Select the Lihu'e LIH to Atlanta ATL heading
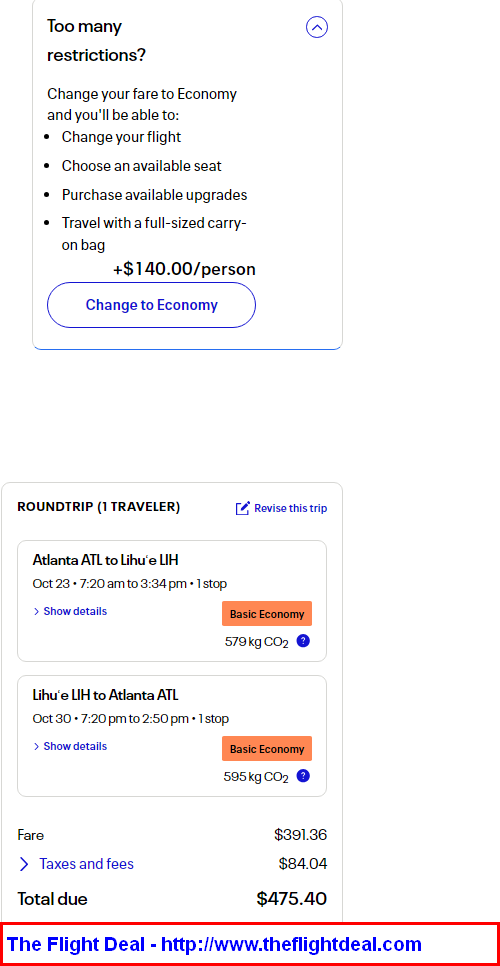500x966 pixels. 105,695
